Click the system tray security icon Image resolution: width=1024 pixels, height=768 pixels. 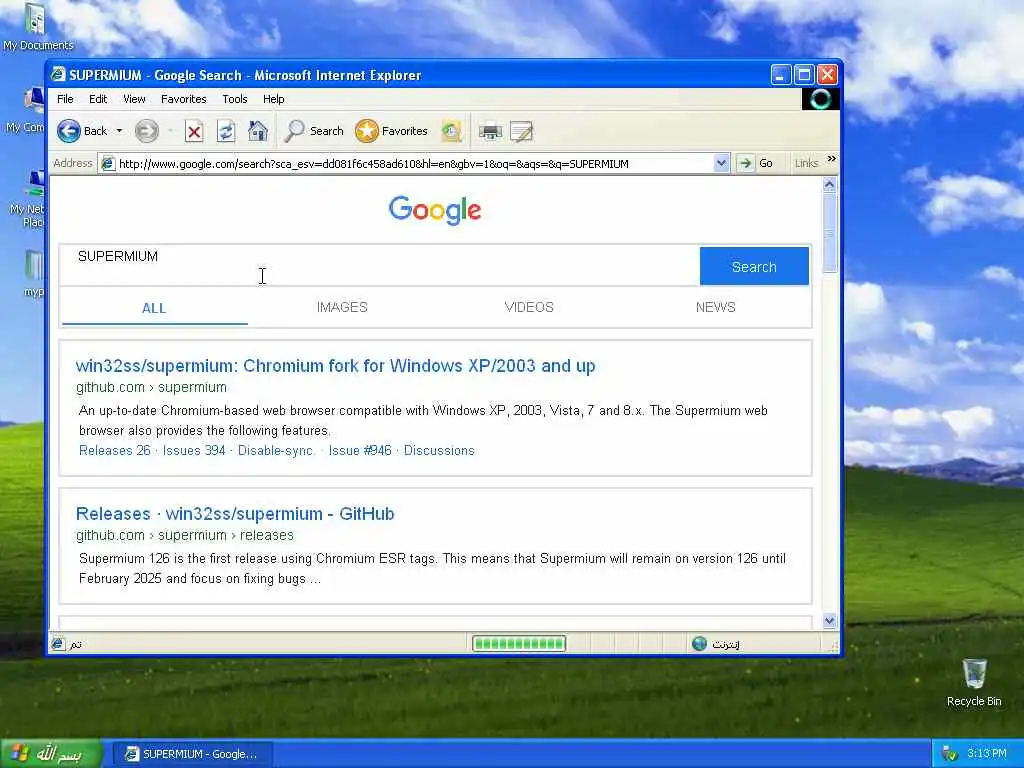coord(950,754)
